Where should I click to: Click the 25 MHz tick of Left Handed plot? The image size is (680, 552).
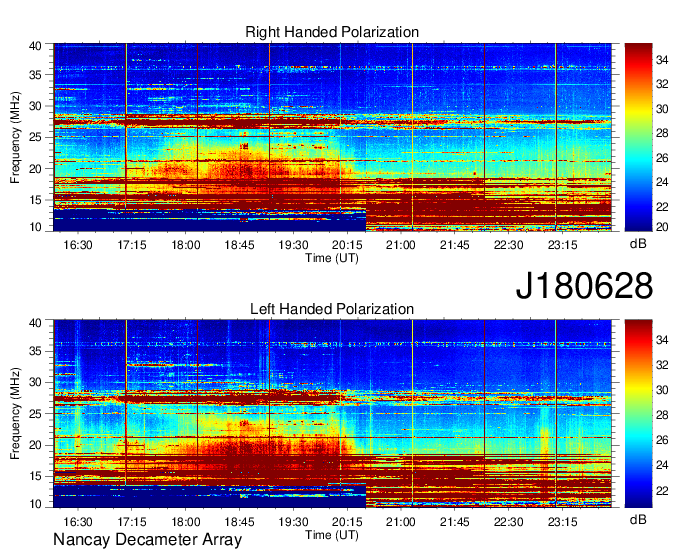pos(36,414)
